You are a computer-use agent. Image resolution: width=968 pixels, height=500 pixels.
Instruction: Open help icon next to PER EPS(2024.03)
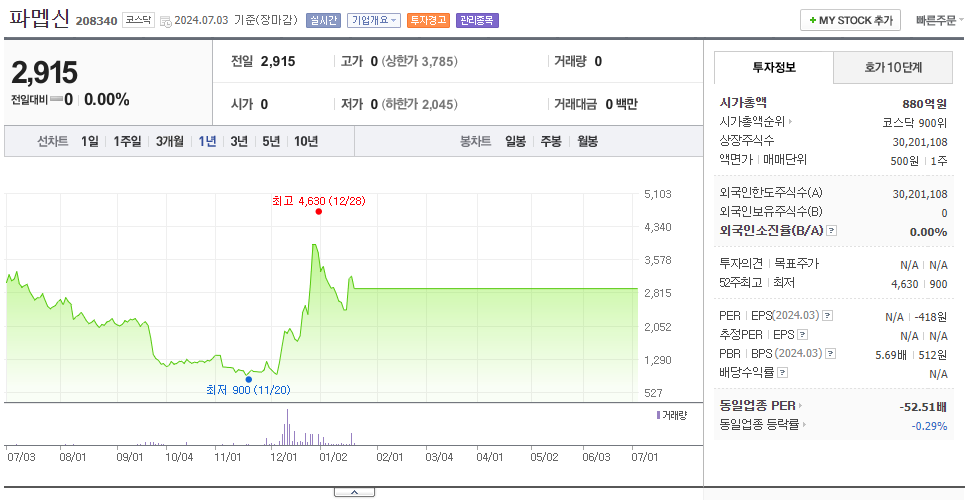tap(828, 316)
